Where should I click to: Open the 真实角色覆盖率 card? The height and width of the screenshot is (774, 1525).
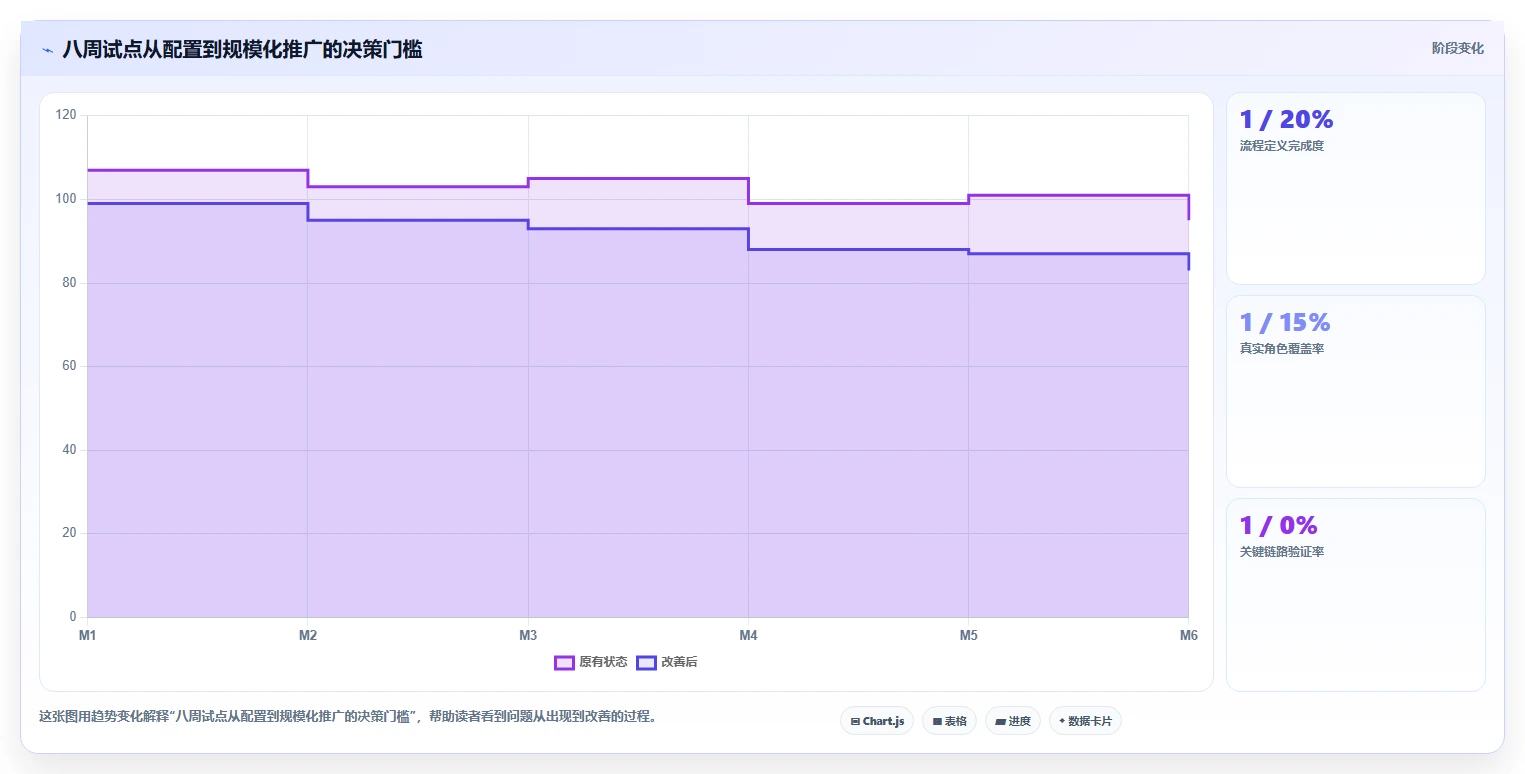pos(1356,391)
